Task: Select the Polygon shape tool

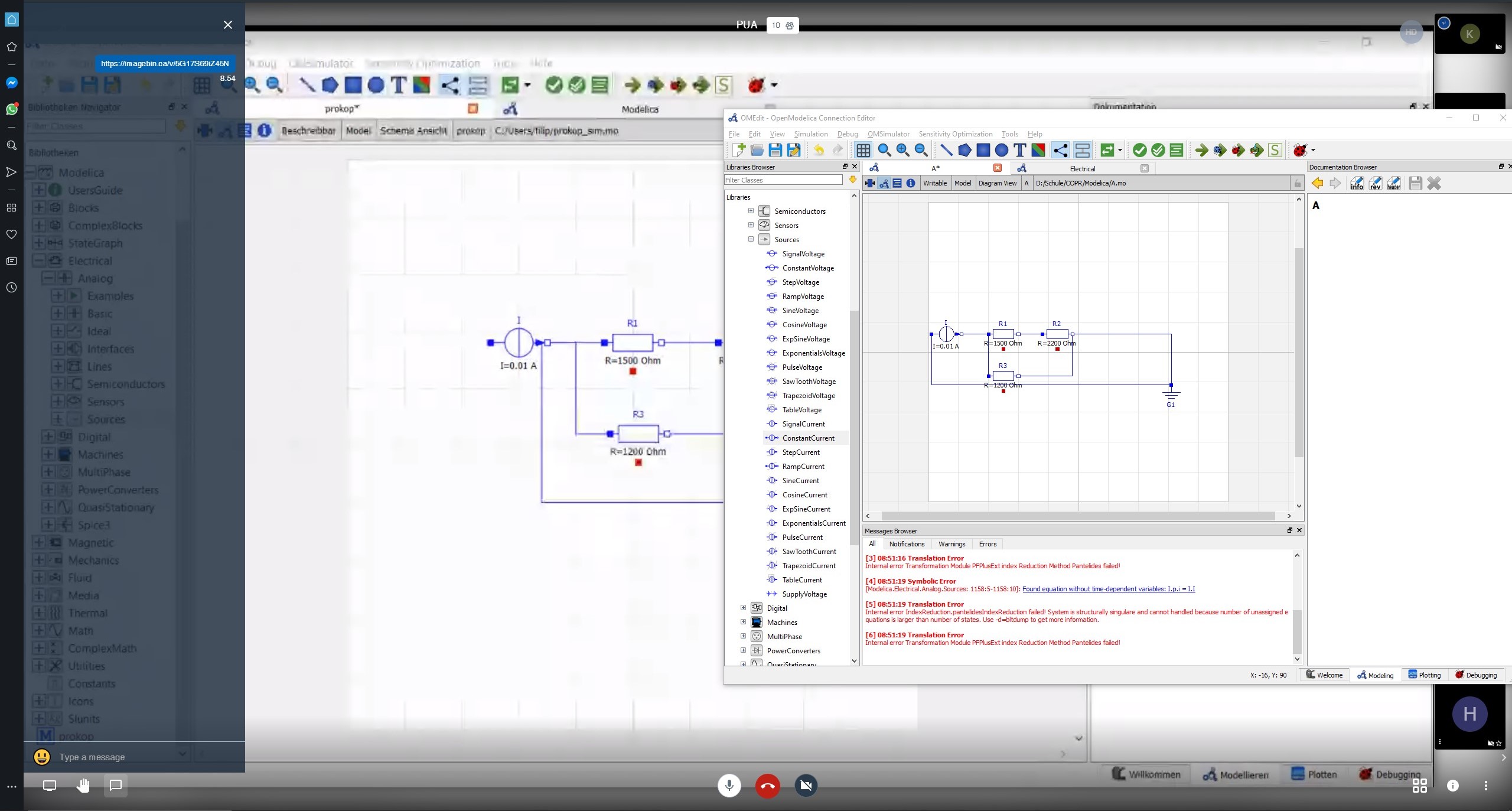Action: [964, 150]
